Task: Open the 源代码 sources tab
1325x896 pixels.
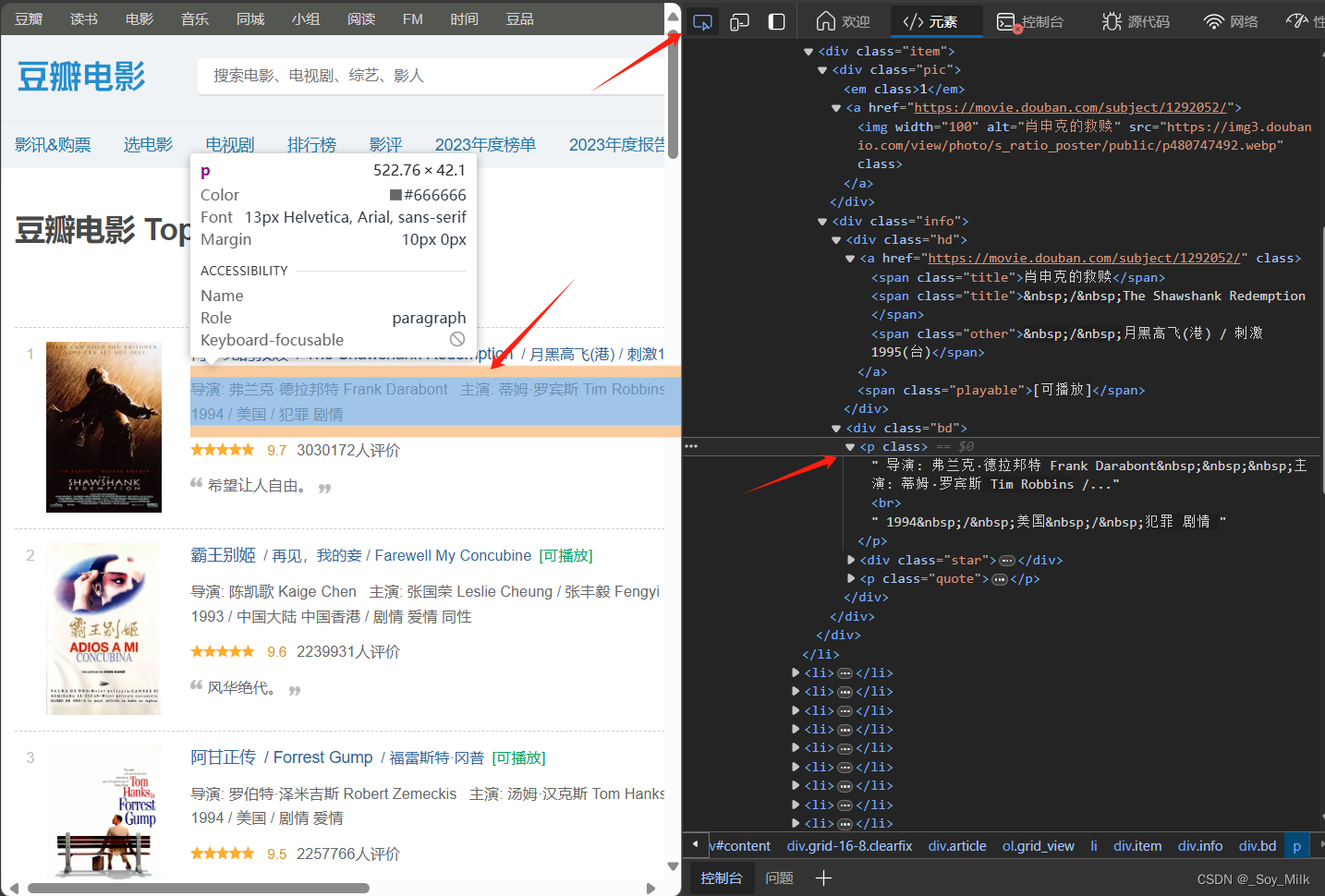Action: (x=1137, y=21)
